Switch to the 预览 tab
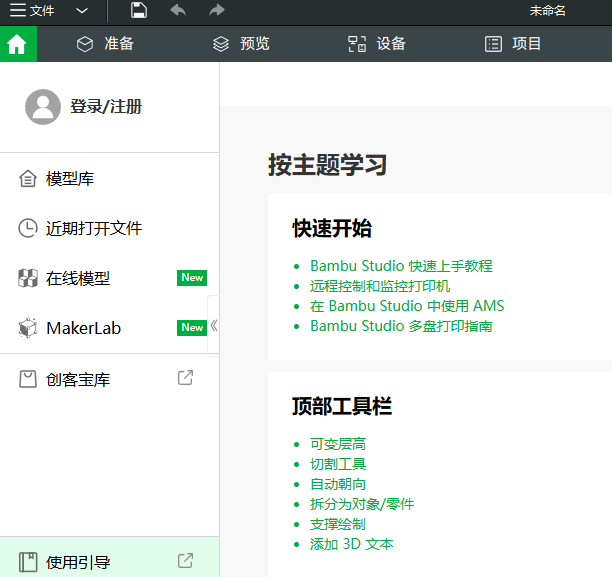Screen dimensions: 612x577 coord(241,44)
